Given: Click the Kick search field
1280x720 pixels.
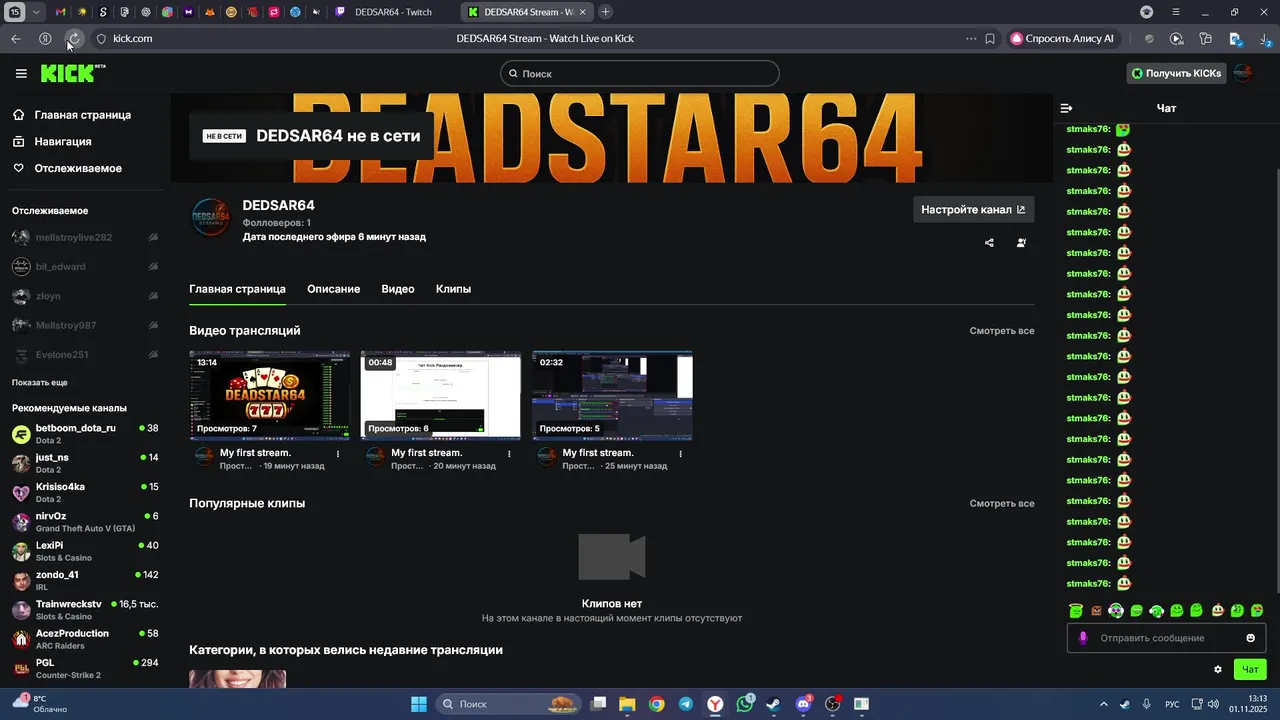Looking at the screenshot, I should (x=640, y=73).
